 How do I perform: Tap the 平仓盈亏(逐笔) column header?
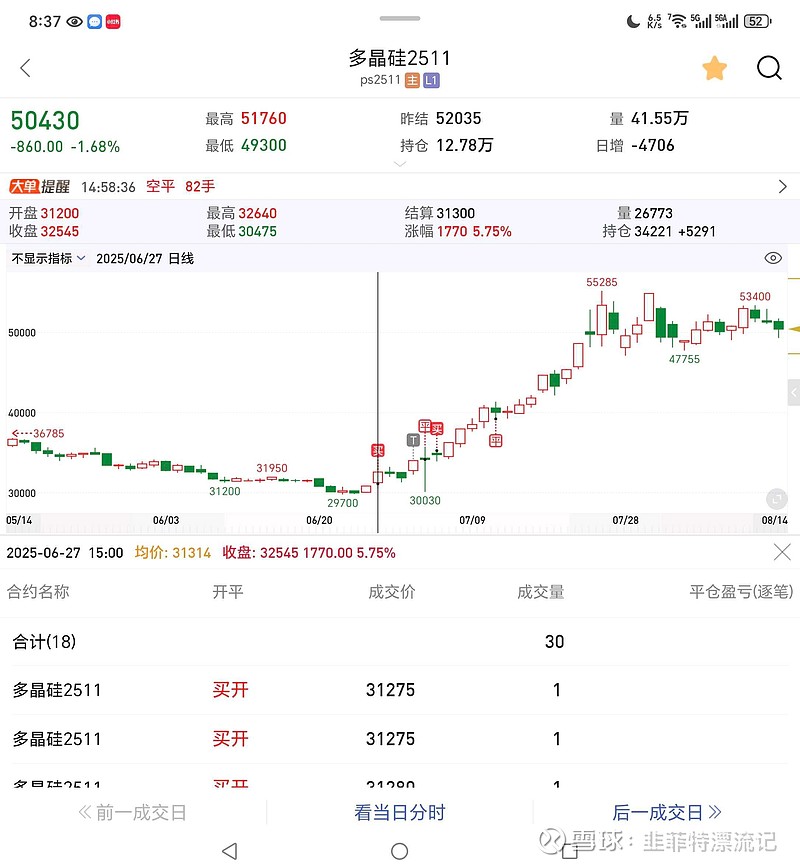pos(741,592)
